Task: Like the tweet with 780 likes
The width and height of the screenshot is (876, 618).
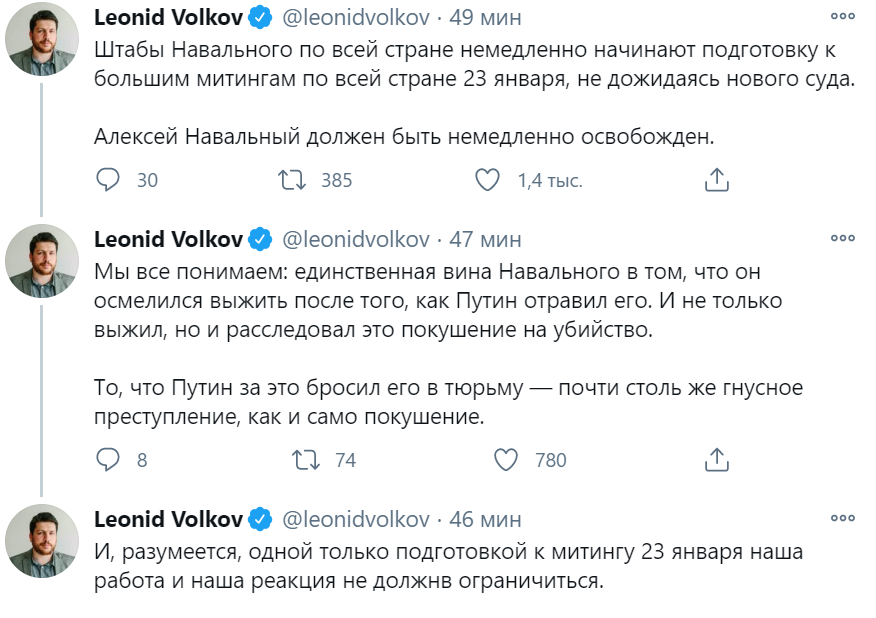Action: point(507,460)
